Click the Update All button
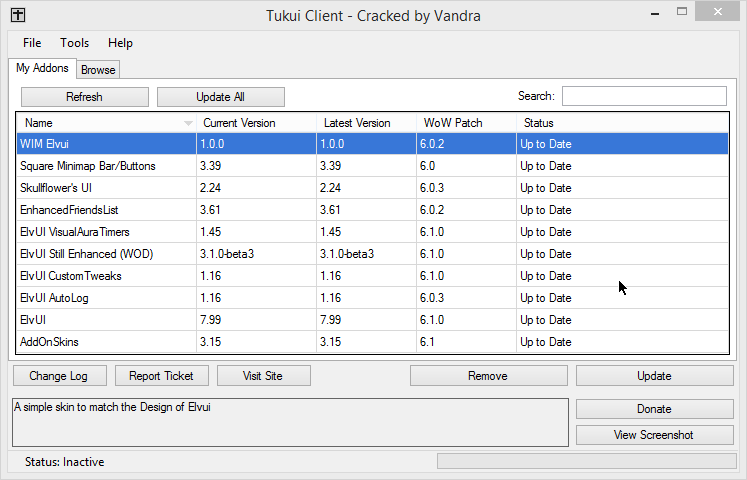The height and width of the screenshot is (480, 747). click(x=220, y=97)
